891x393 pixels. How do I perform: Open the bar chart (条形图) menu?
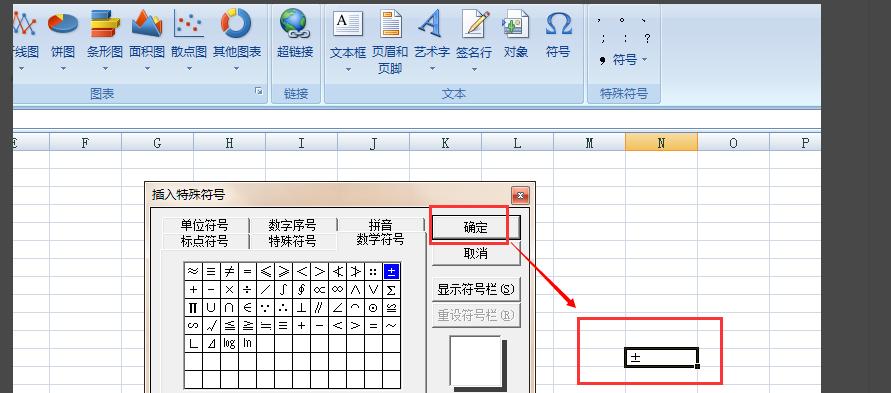pyautogui.click(x=105, y=40)
